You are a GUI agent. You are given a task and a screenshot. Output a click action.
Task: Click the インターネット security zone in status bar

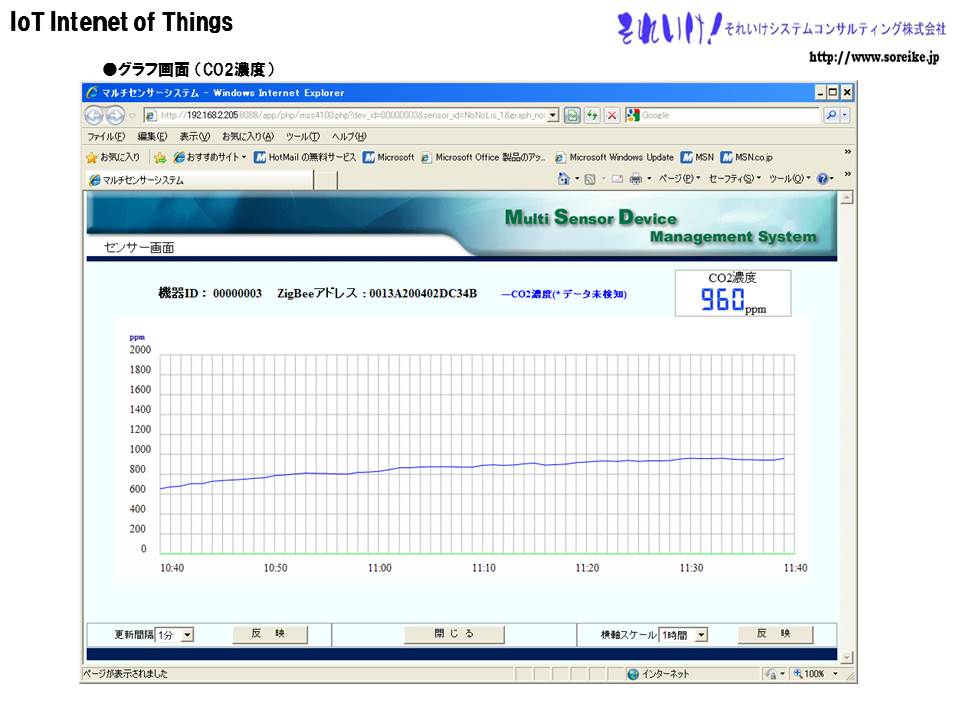pyautogui.click(x=659, y=674)
